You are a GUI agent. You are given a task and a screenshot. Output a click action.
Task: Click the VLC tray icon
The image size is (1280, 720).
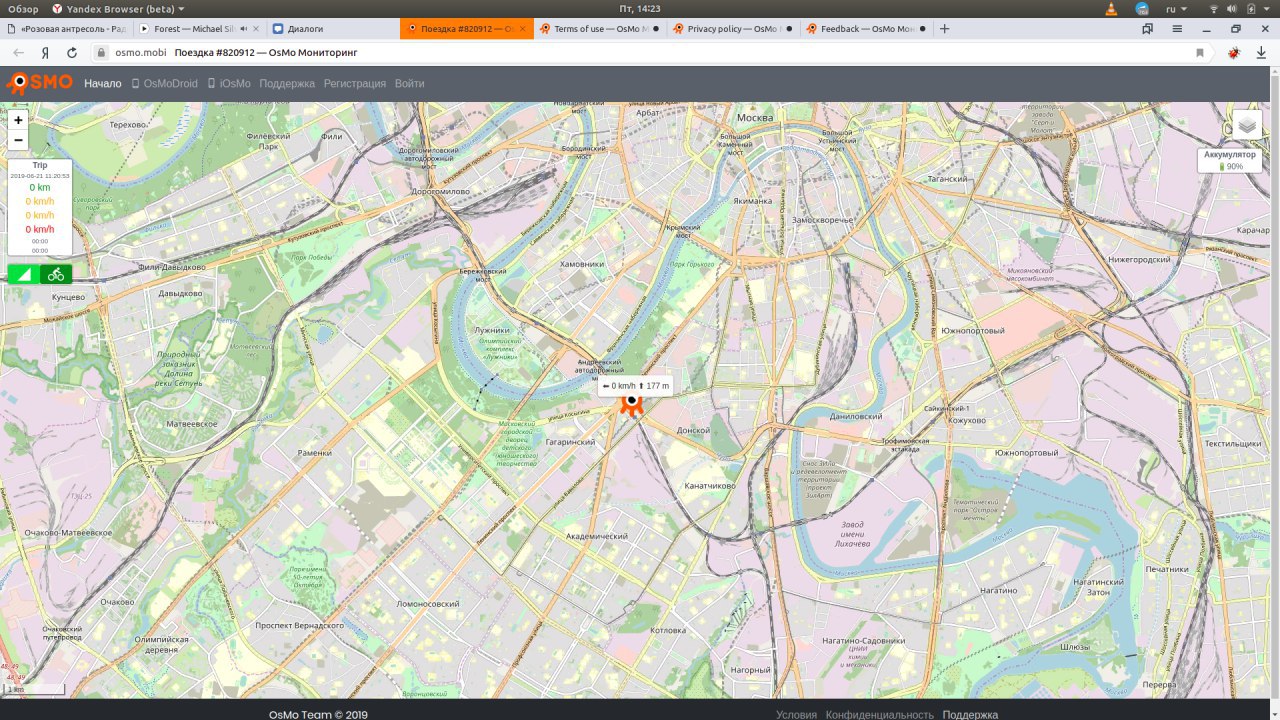1112,9
